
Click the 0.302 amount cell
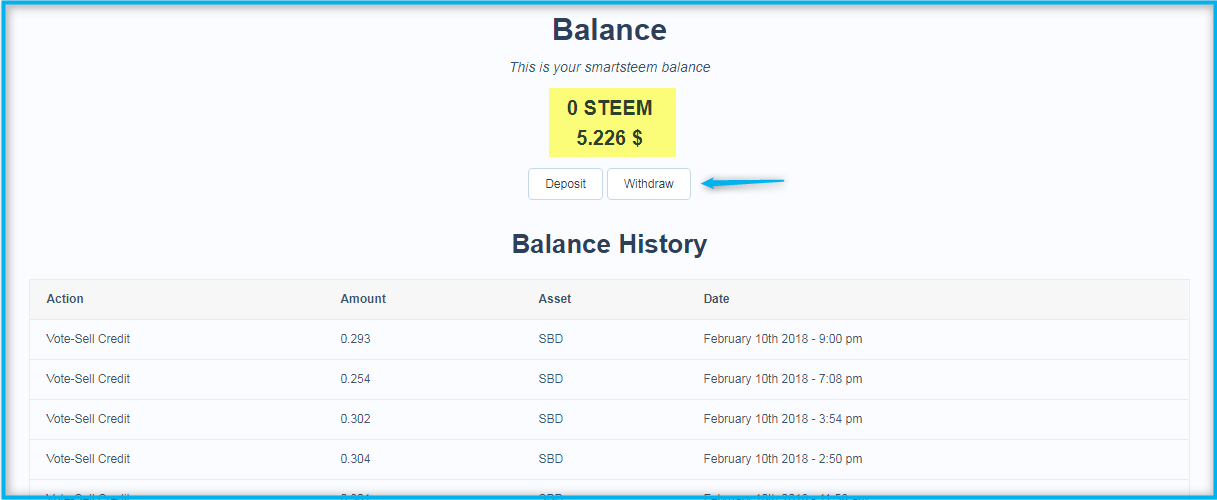[355, 419]
